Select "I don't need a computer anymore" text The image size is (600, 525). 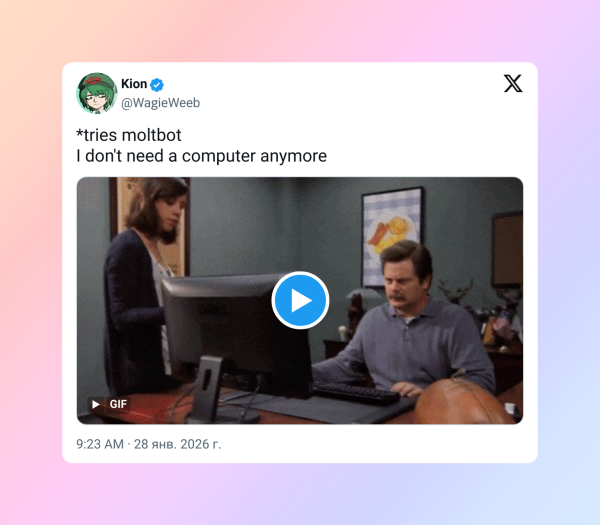tap(202, 156)
